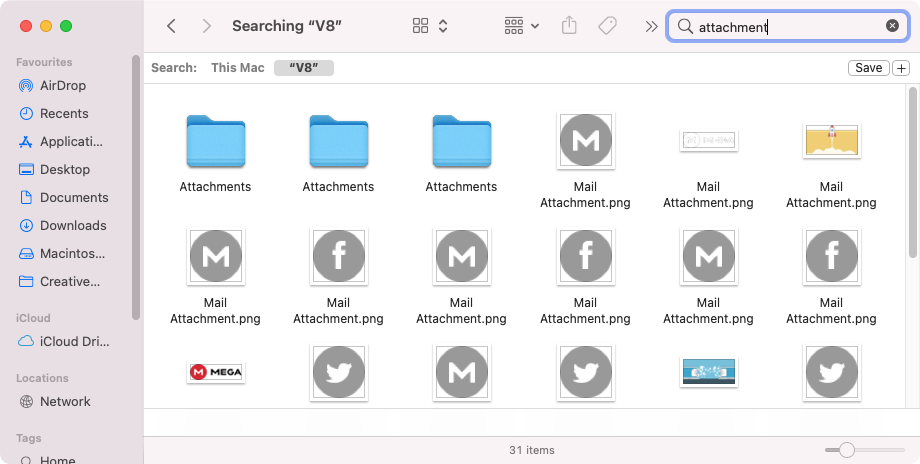Click the Share toolbar icon
Image resolution: width=920 pixels, height=464 pixels.
pos(569,25)
